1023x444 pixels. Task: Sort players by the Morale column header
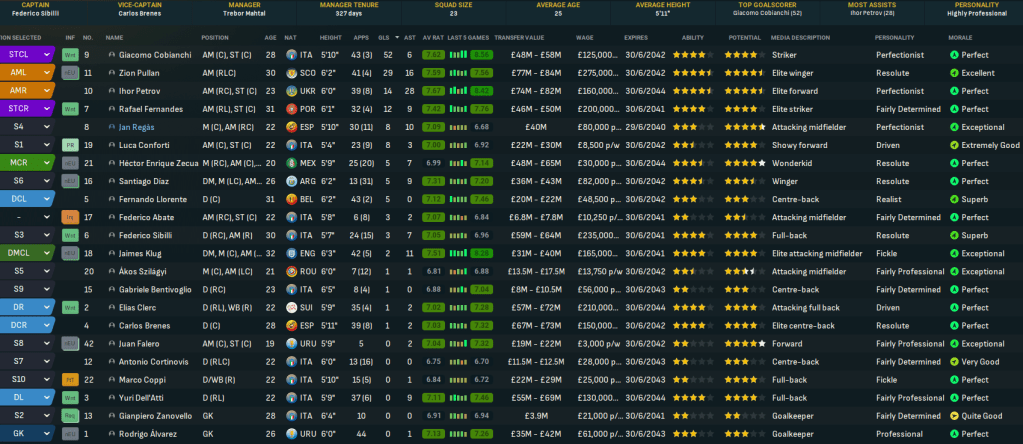(x=962, y=37)
